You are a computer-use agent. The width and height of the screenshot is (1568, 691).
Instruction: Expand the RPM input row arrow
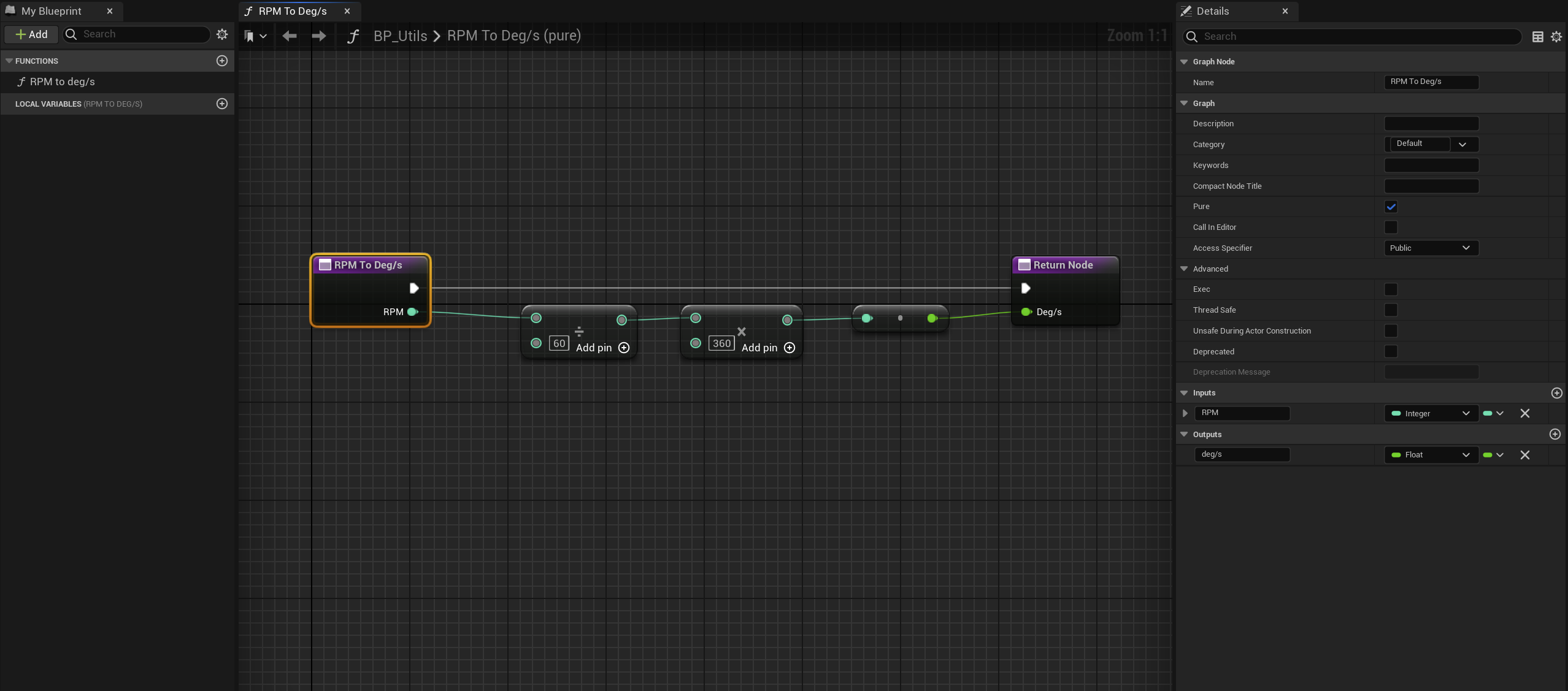tap(1185, 413)
